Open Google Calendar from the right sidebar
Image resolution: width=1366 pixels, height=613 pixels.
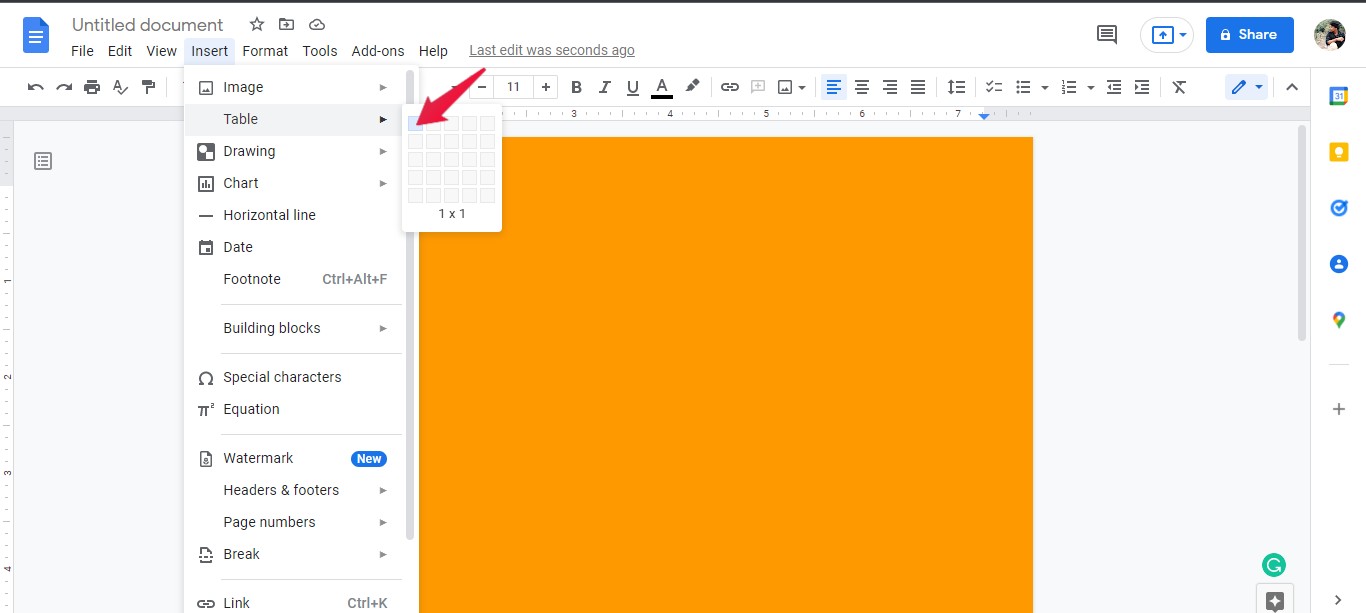pos(1339,96)
